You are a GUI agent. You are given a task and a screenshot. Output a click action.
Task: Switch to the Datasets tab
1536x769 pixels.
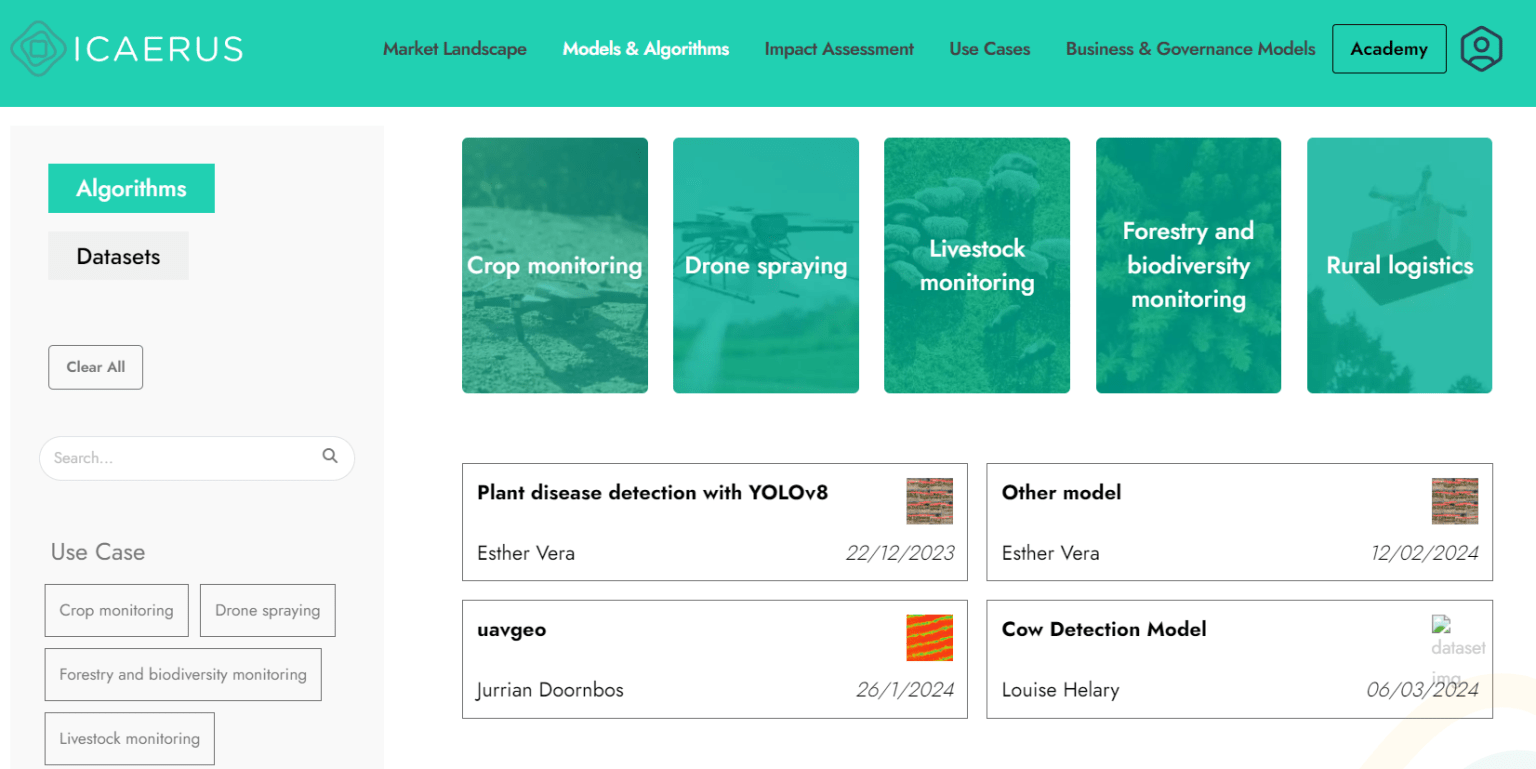point(118,256)
